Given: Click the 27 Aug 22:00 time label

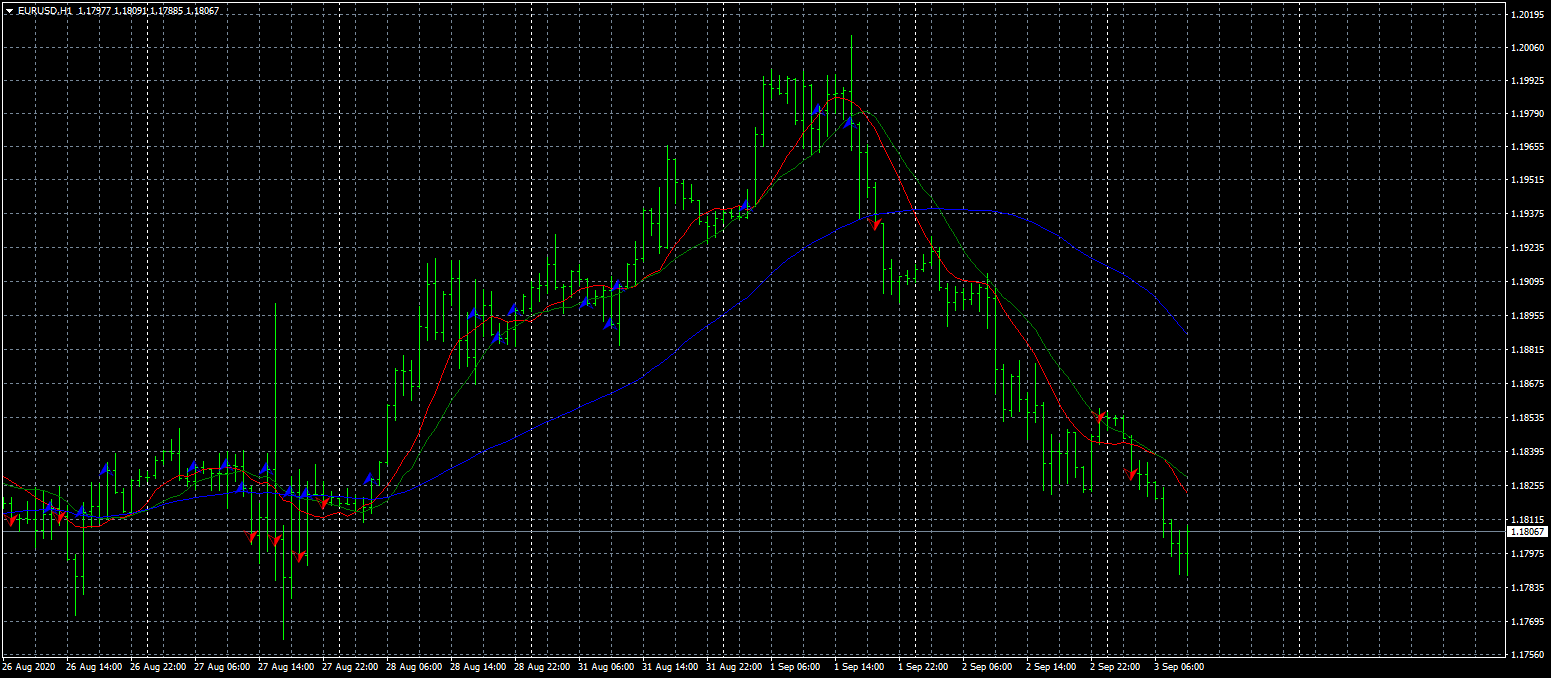Looking at the screenshot, I should click(x=350, y=667).
